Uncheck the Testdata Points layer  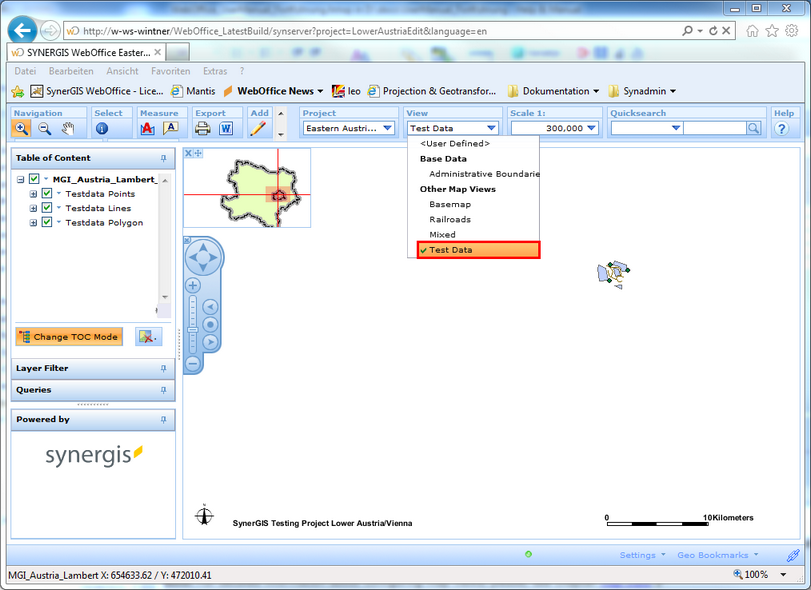[x=46, y=194]
